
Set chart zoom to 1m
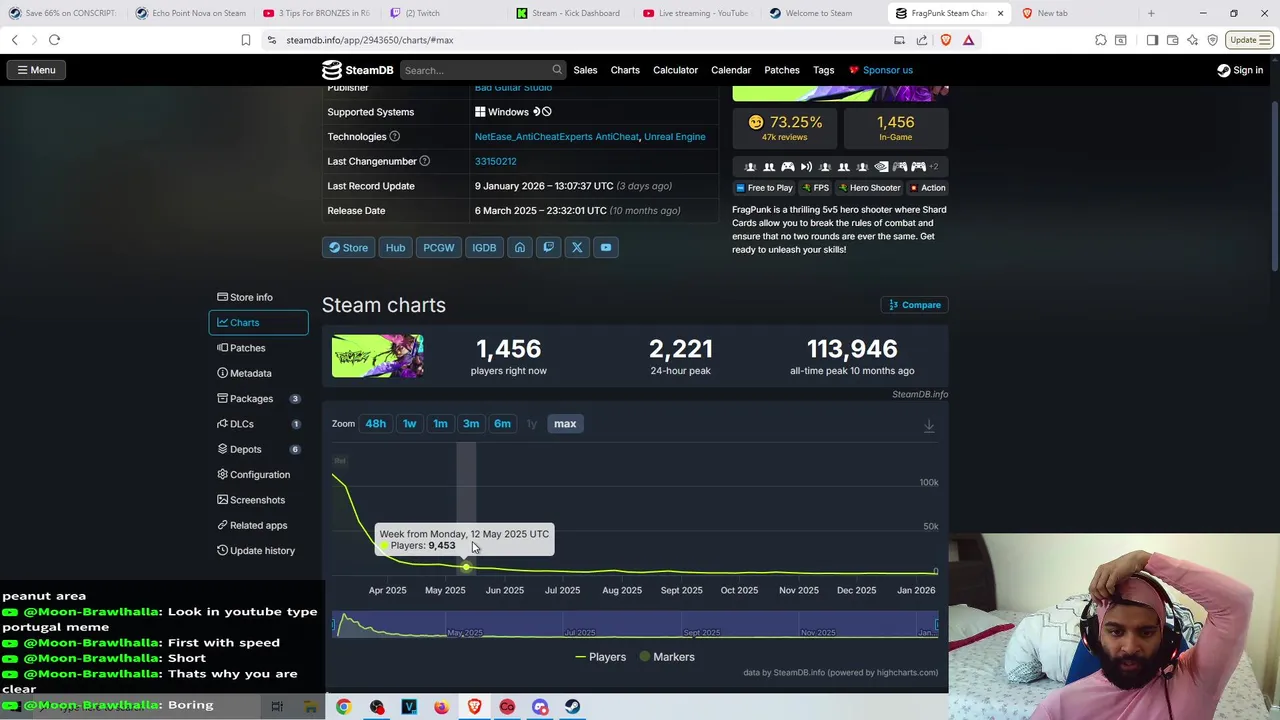click(440, 424)
